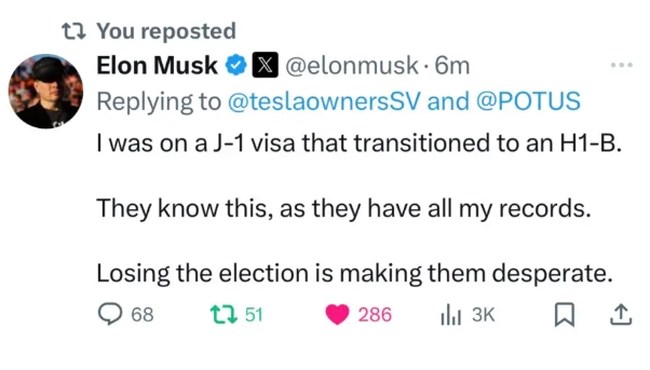Click the black X affiliation badge
Screen dimensions: 650x370
(x=265, y=65)
